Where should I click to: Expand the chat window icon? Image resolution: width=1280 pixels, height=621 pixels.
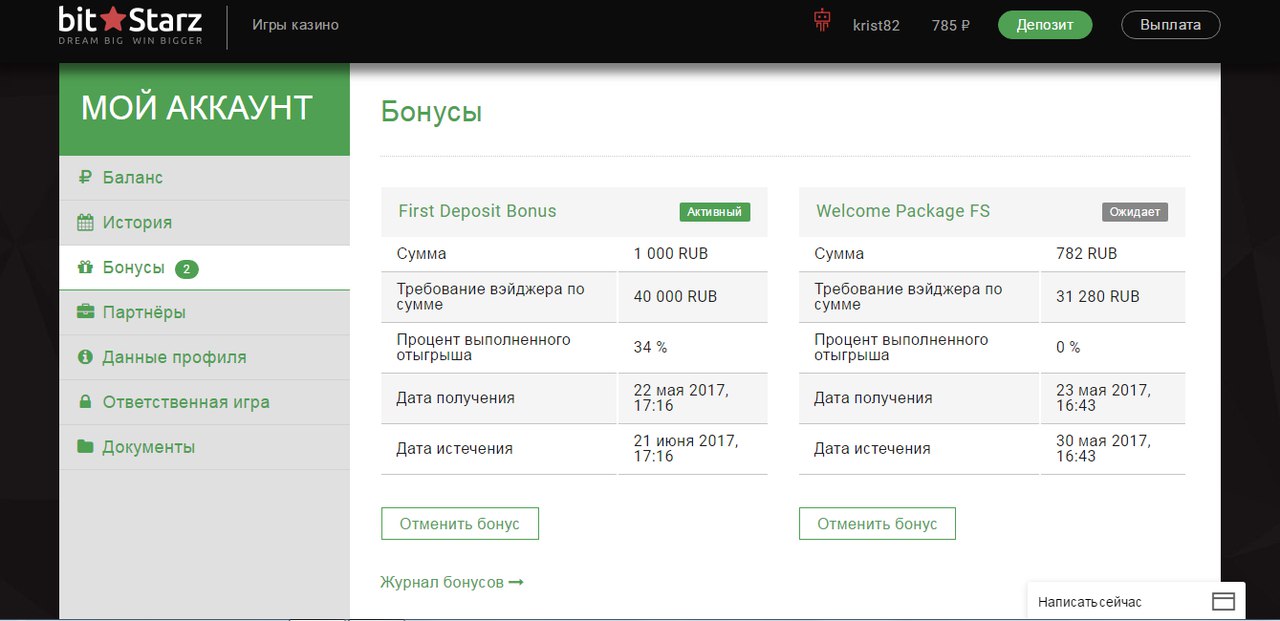click(1223, 601)
